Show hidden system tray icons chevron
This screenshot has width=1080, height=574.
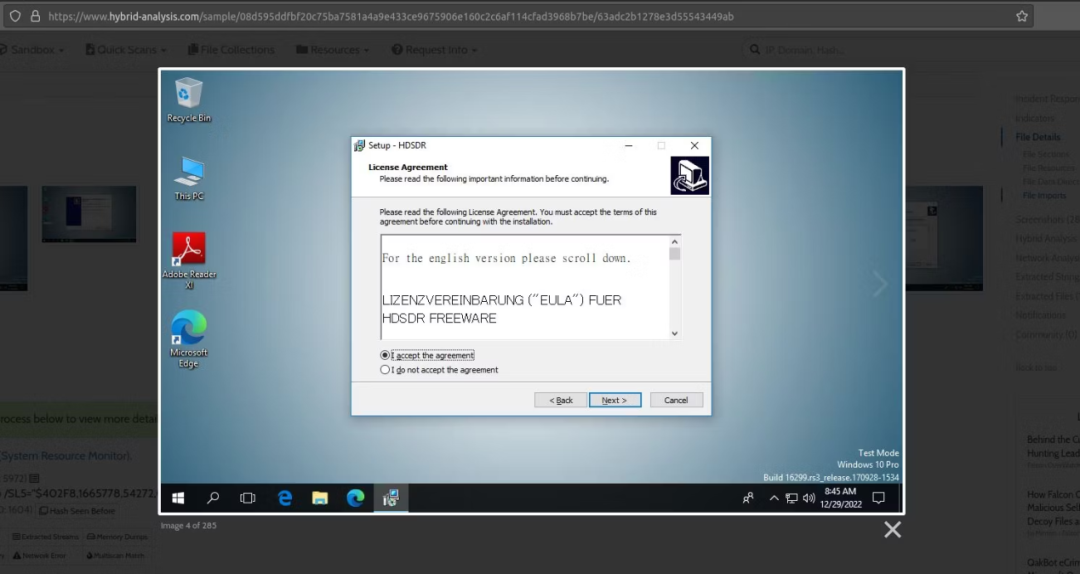(x=773, y=498)
